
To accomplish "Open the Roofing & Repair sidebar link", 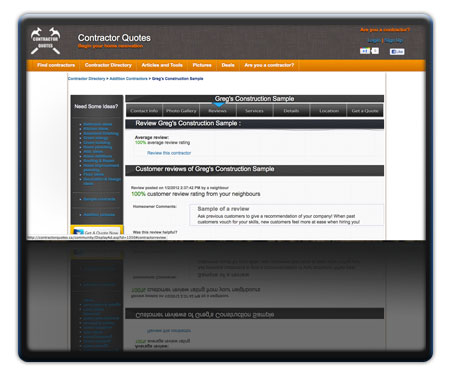I will [99, 161].
